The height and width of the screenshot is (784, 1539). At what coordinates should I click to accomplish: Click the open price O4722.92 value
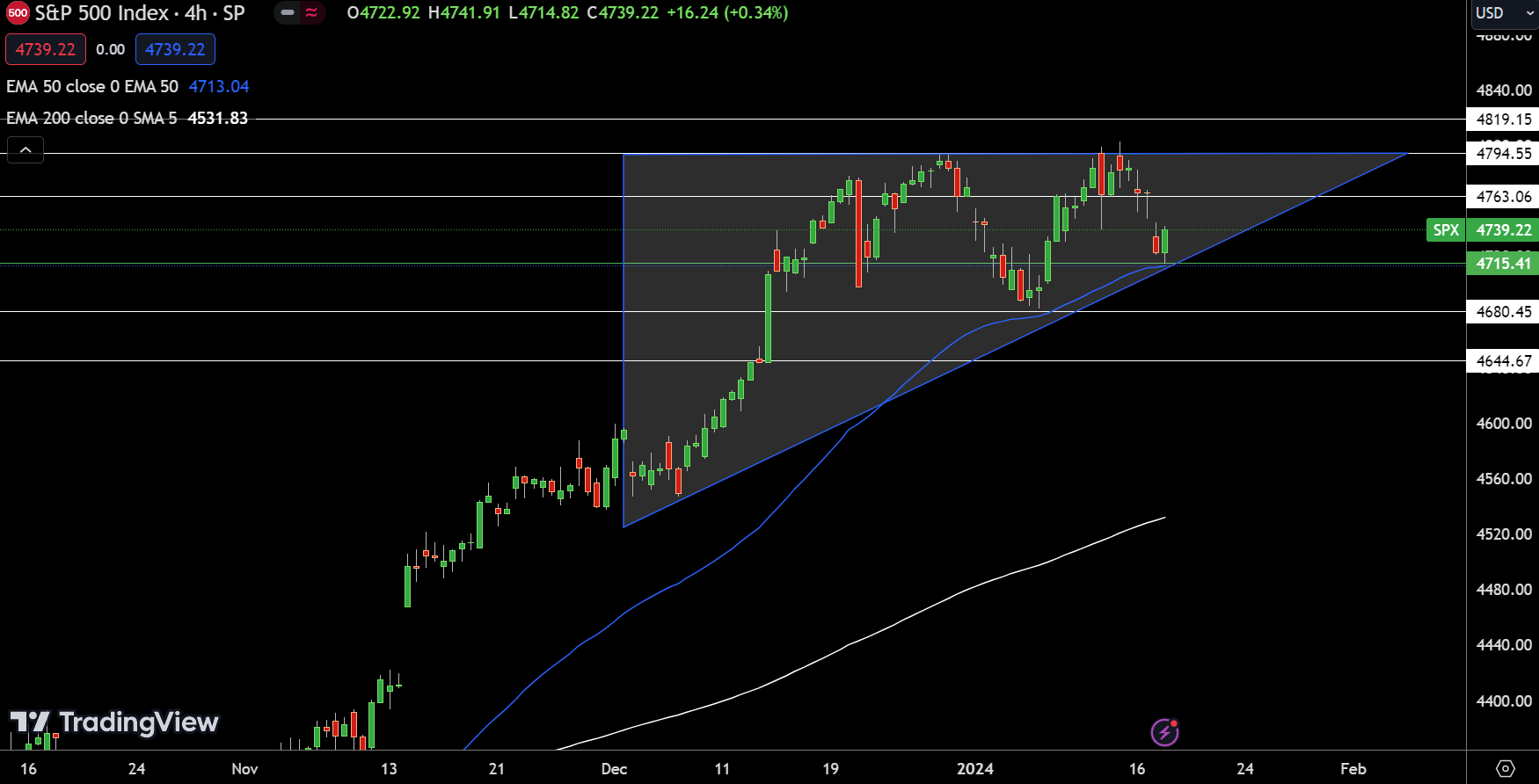[383, 13]
